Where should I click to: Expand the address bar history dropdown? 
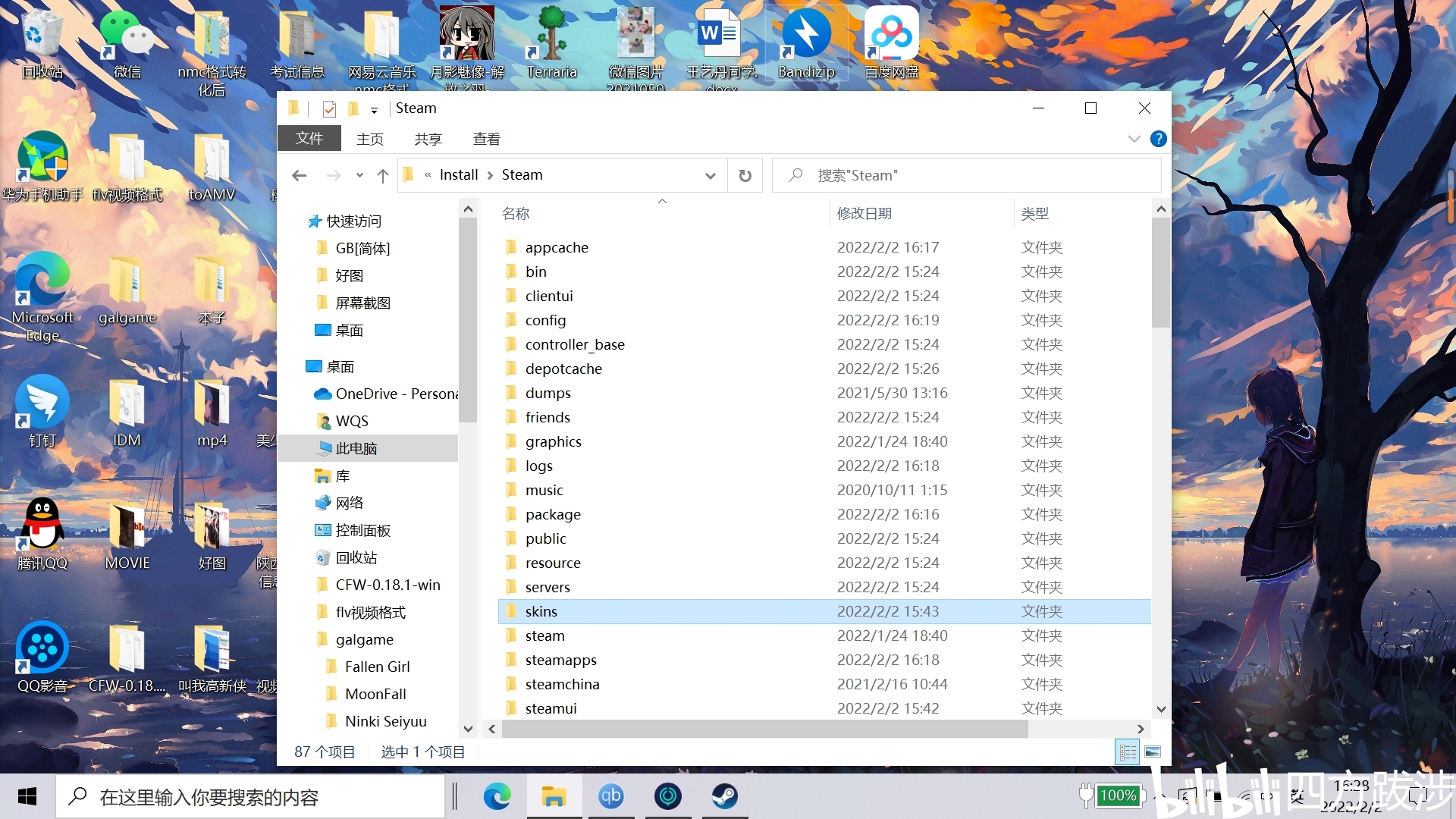(x=710, y=175)
